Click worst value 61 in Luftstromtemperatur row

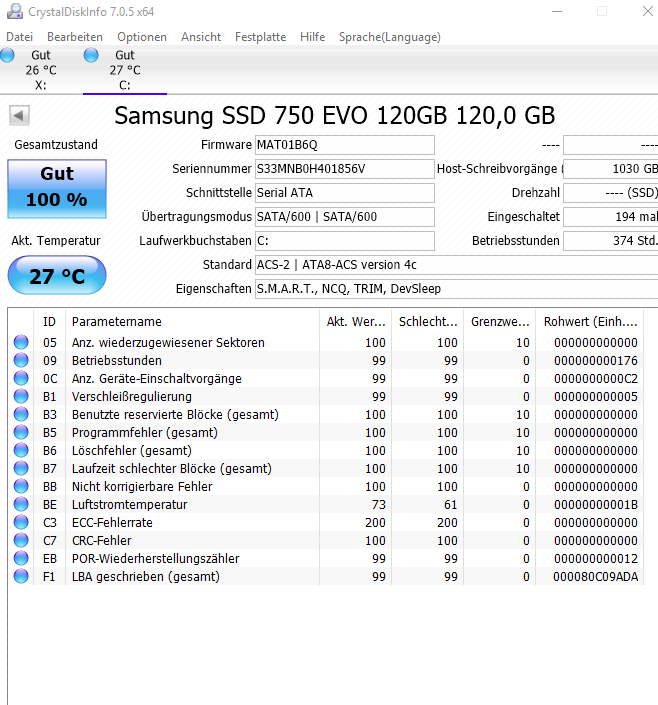coord(451,504)
